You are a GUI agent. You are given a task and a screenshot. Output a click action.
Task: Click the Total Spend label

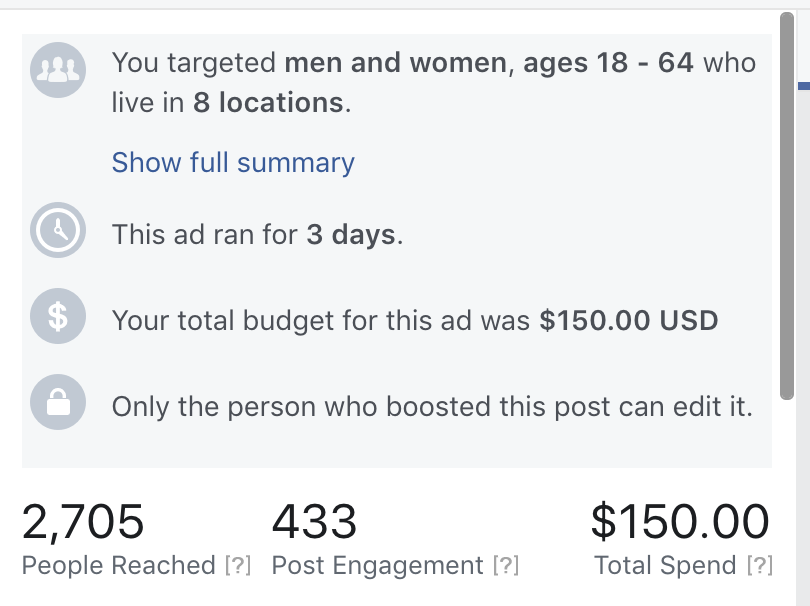665,565
